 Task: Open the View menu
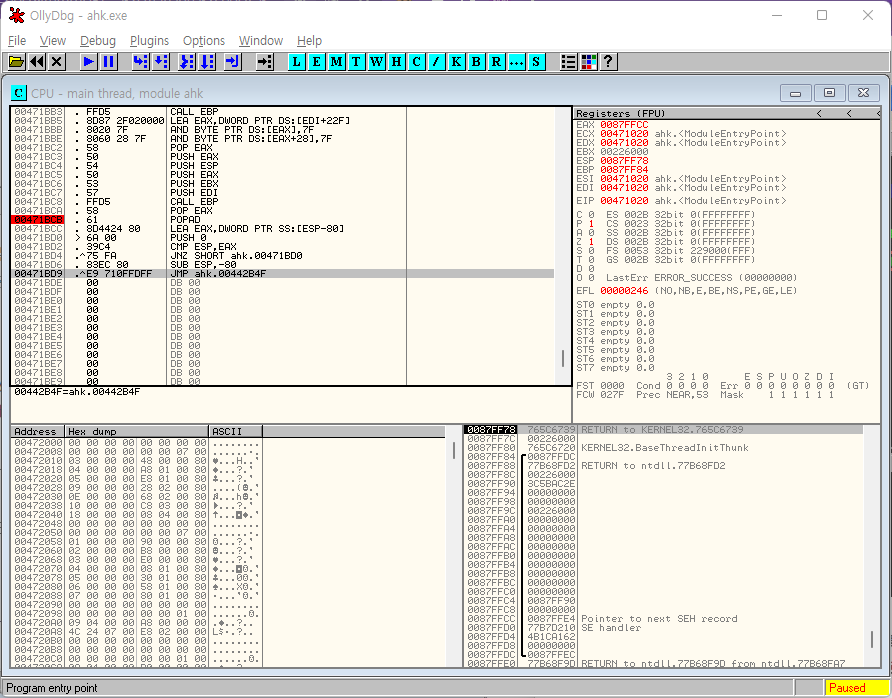pos(53,41)
